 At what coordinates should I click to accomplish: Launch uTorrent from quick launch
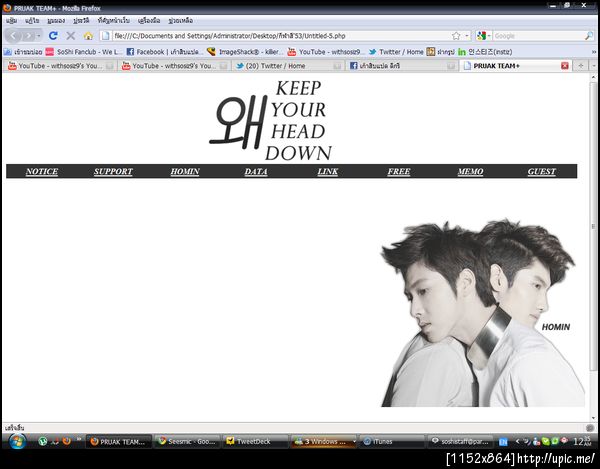coord(43,441)
